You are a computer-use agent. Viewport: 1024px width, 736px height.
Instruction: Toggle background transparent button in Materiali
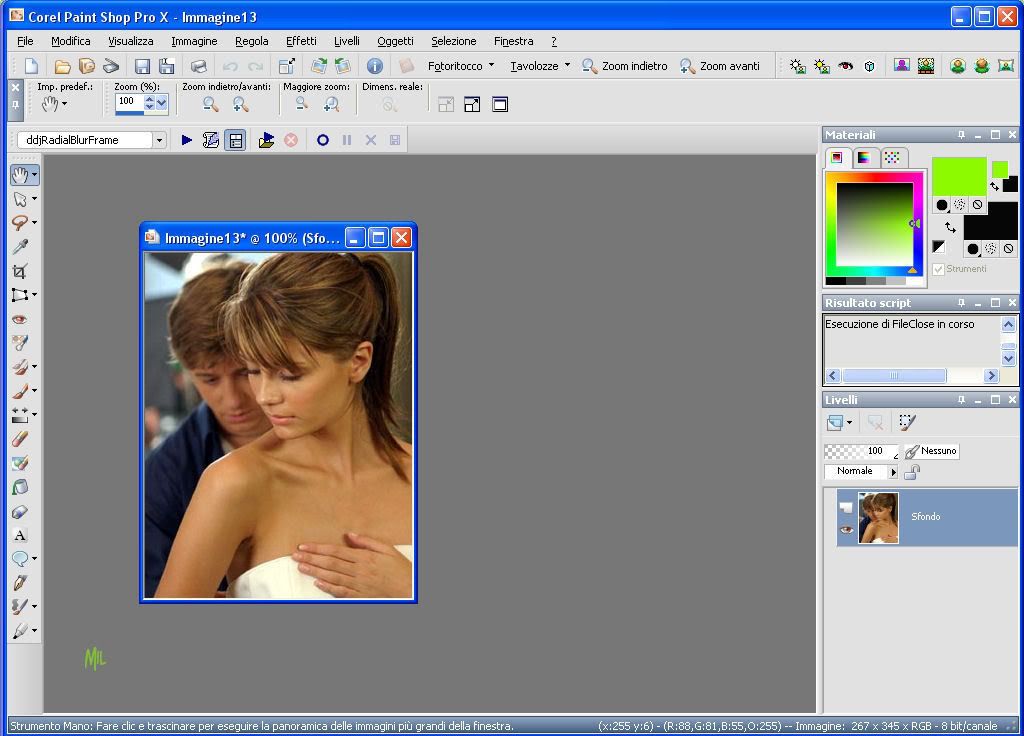point(1008,249)
